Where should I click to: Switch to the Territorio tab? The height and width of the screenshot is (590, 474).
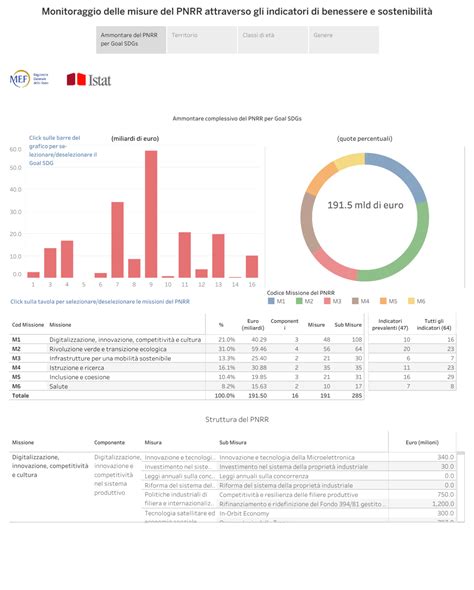202,40
